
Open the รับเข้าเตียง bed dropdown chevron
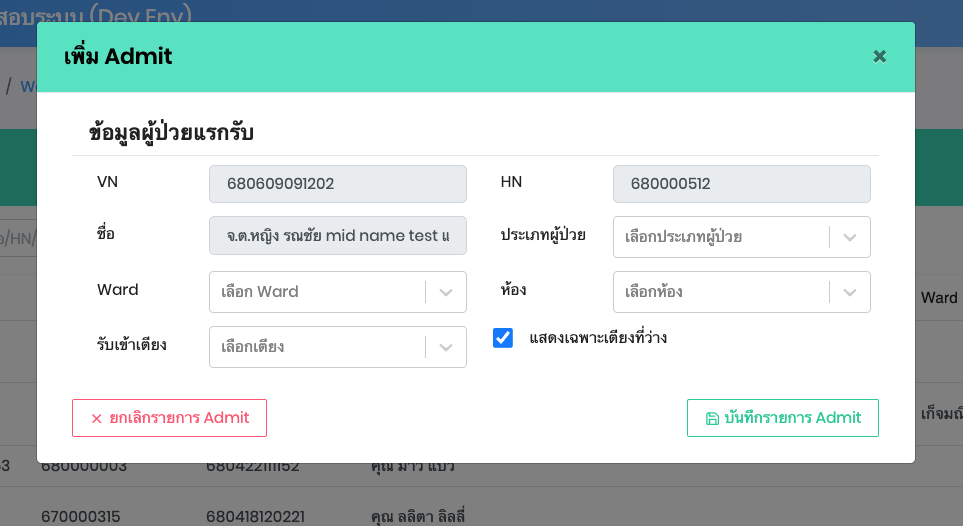(446, 347)
